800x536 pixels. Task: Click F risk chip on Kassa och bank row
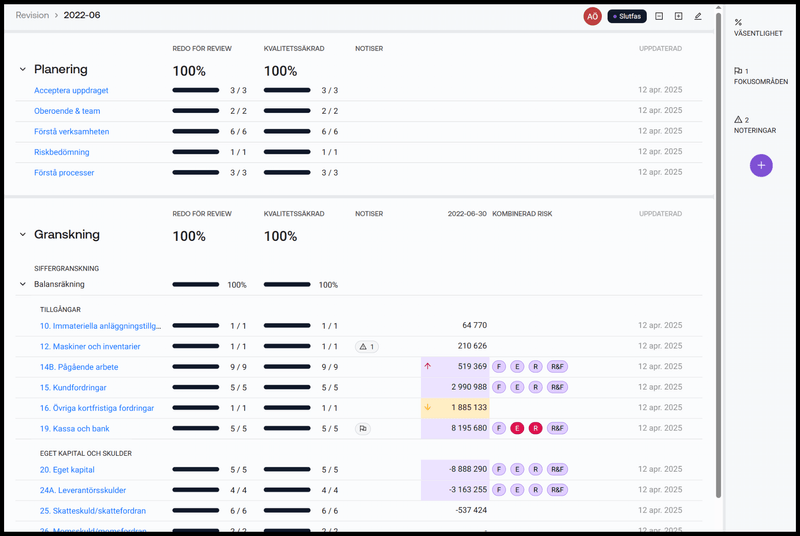[499, 428]
